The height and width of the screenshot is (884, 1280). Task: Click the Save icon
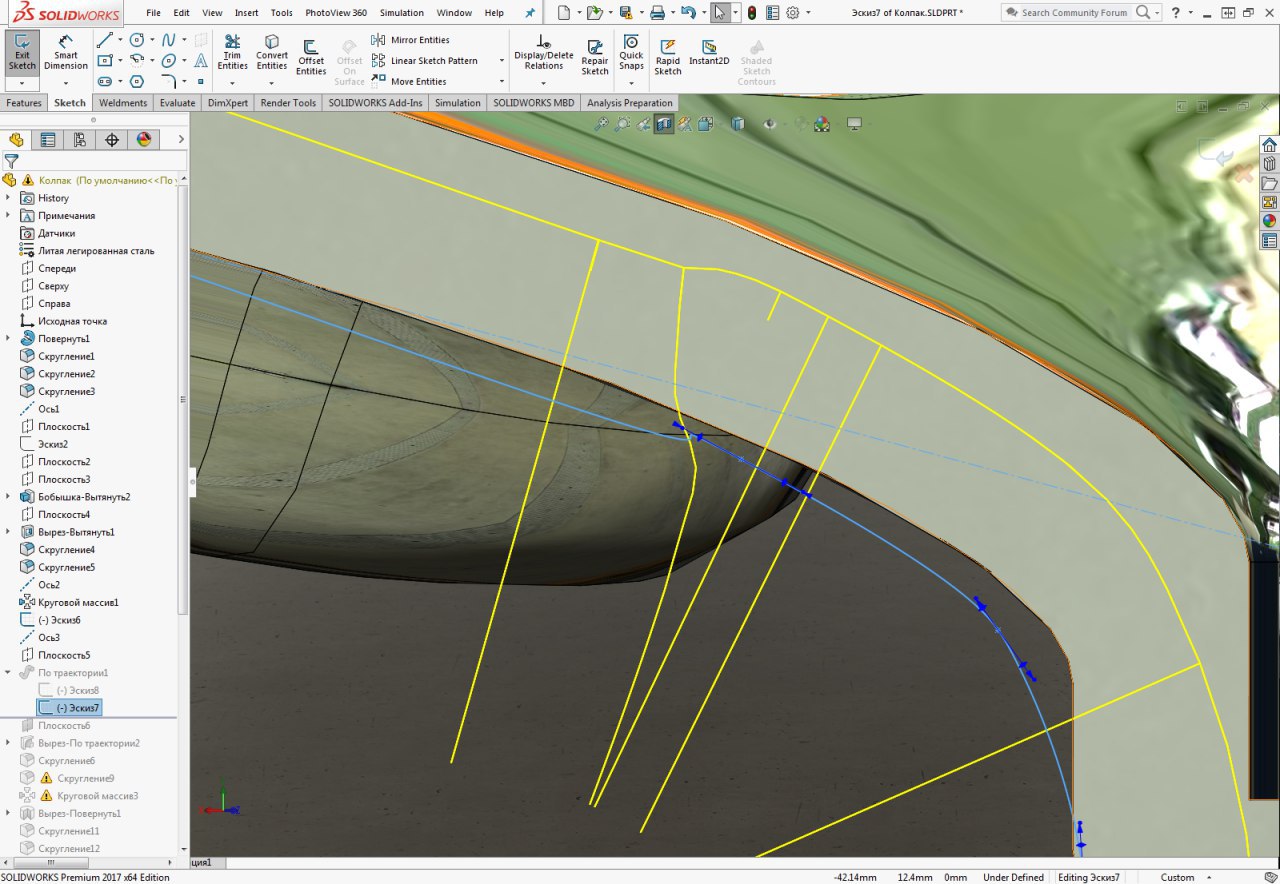[x=626, y=13]
